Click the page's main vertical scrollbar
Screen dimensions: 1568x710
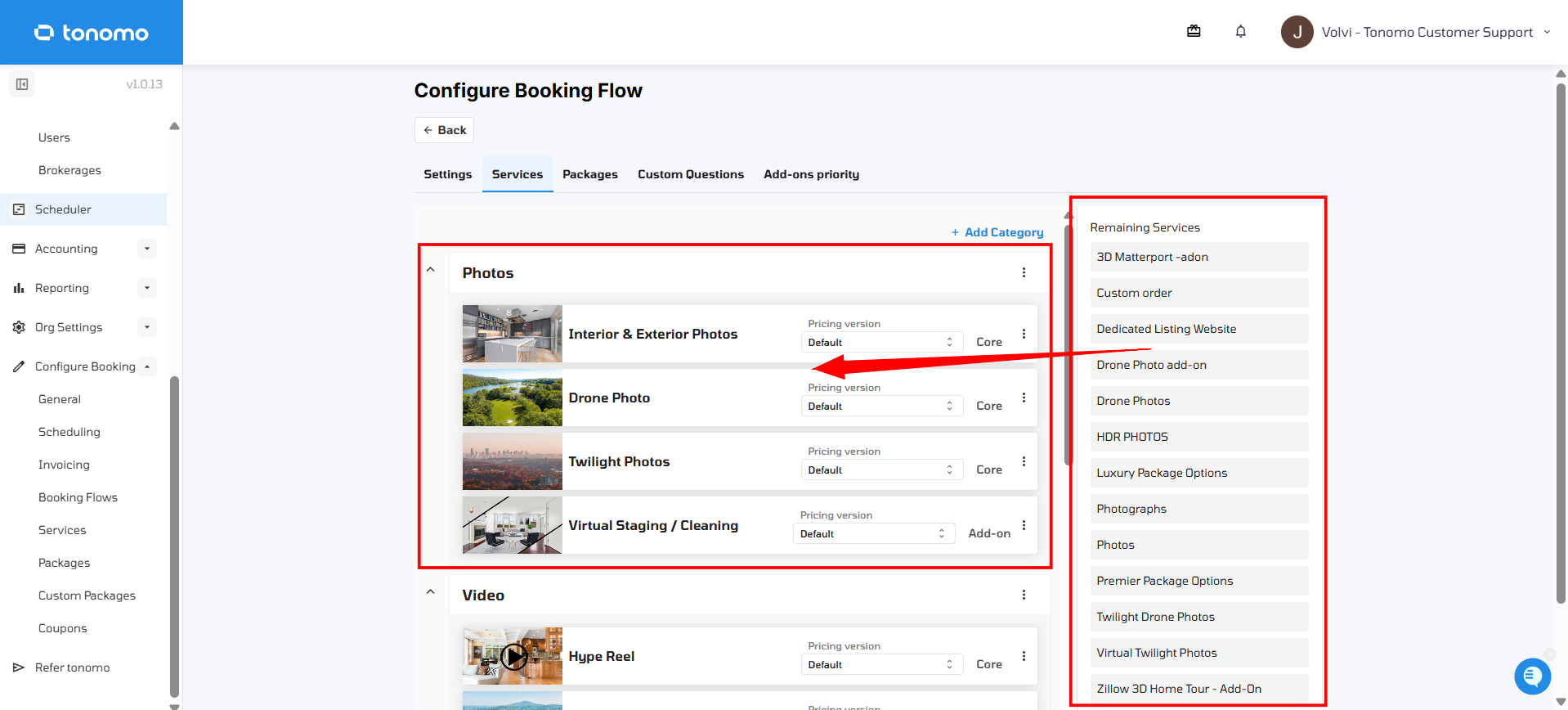point(1561,344)
